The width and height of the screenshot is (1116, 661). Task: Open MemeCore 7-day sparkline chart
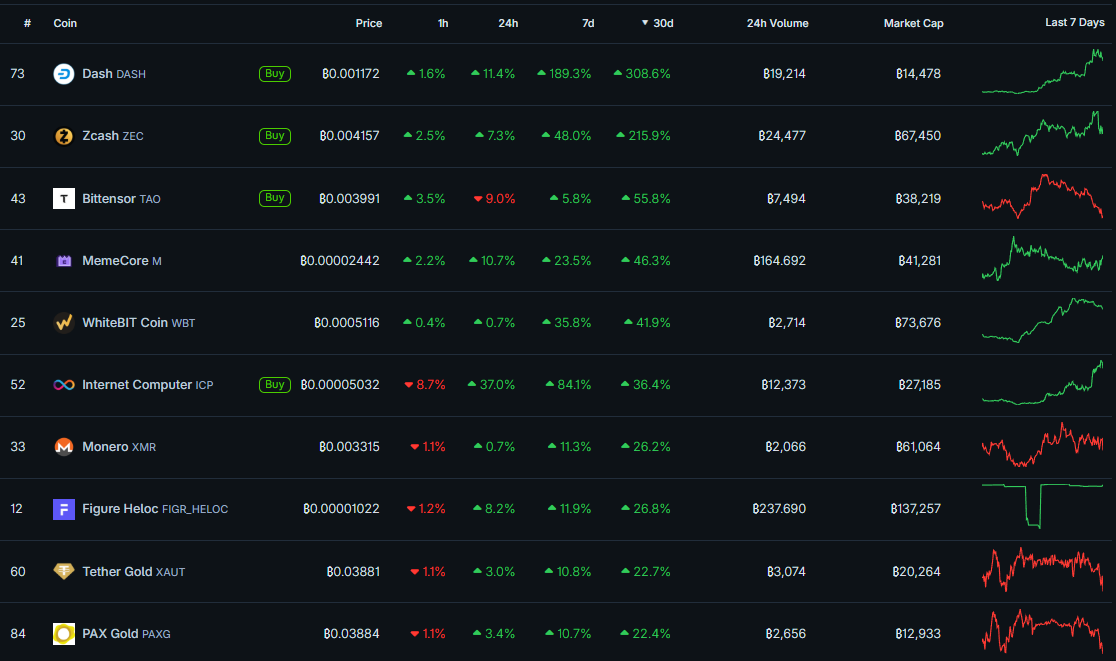click(1043, 258)
